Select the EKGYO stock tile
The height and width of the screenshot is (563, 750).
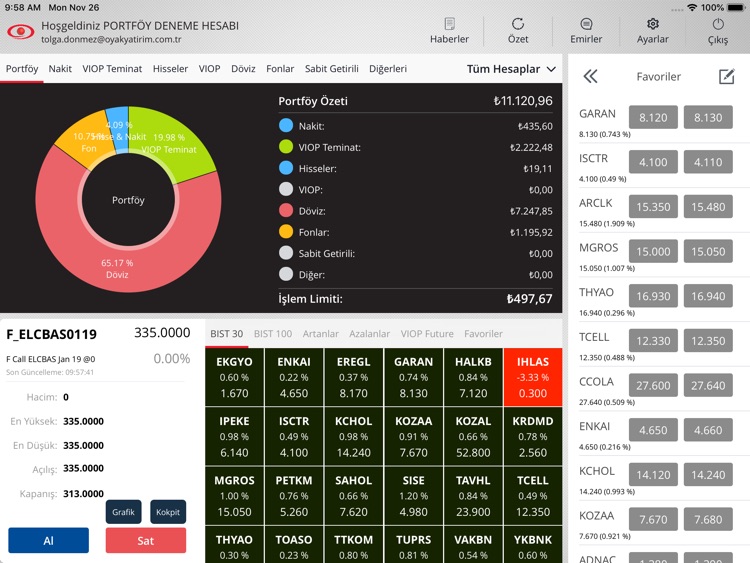coord(234,377)
